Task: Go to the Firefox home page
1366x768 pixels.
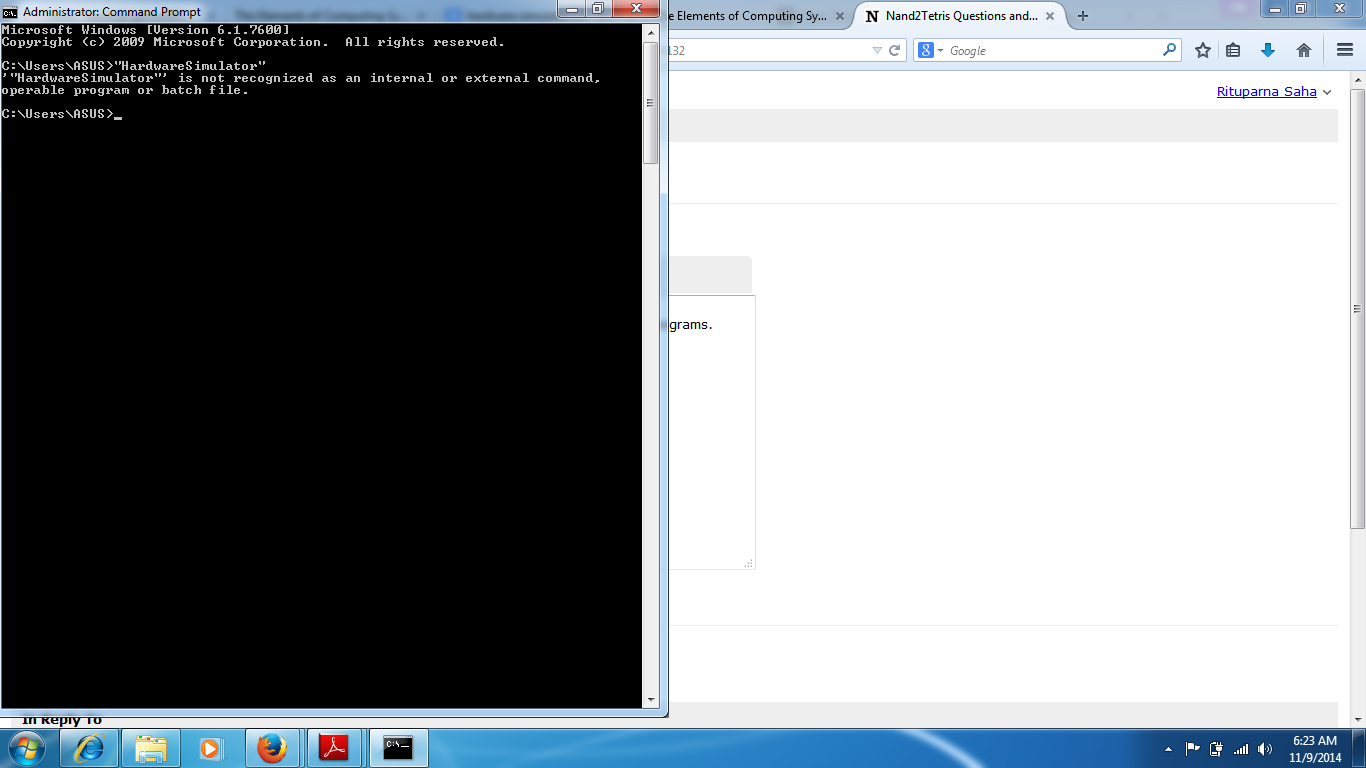Action: point(1304,50)
